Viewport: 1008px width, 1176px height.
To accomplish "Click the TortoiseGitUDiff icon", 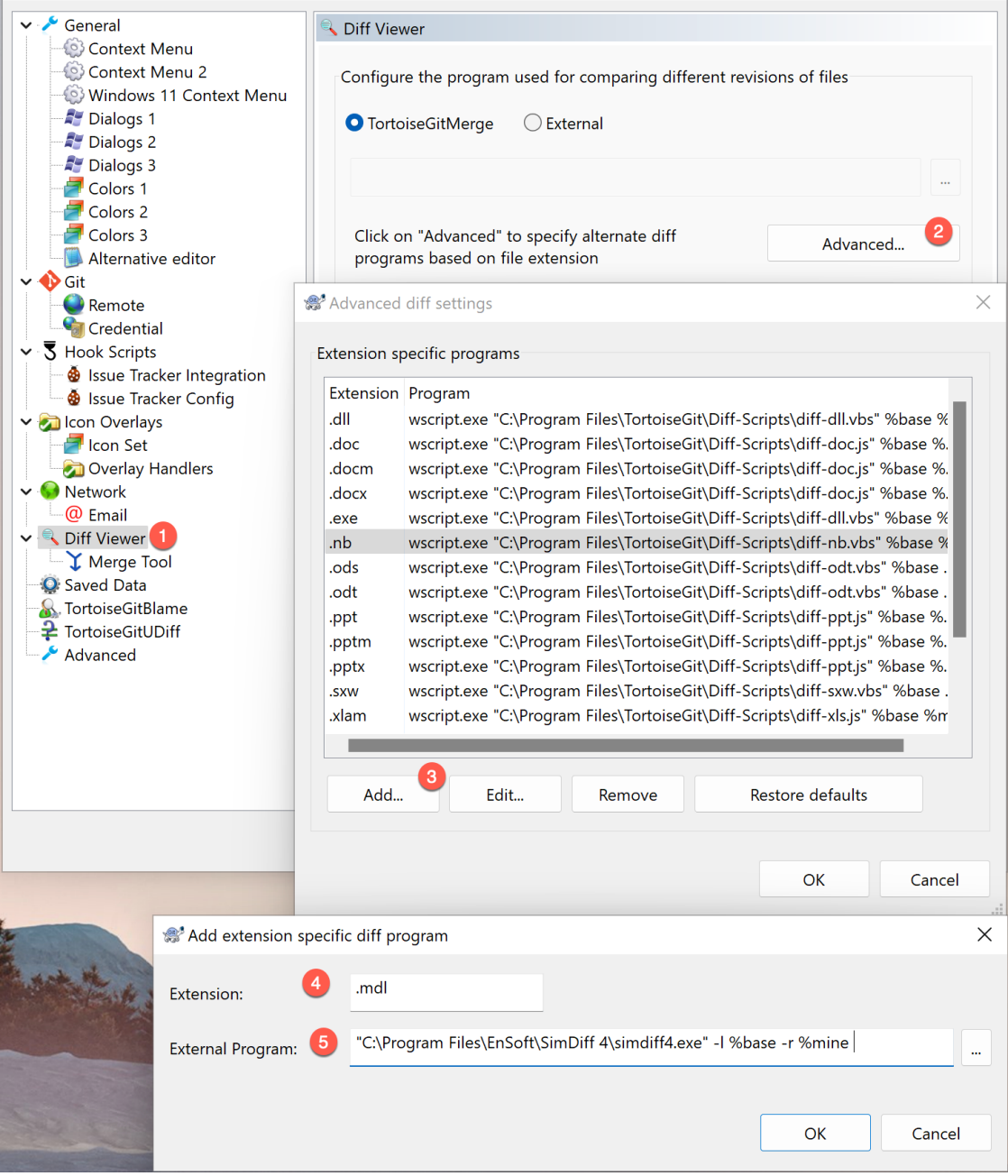I will coord(50,631).
